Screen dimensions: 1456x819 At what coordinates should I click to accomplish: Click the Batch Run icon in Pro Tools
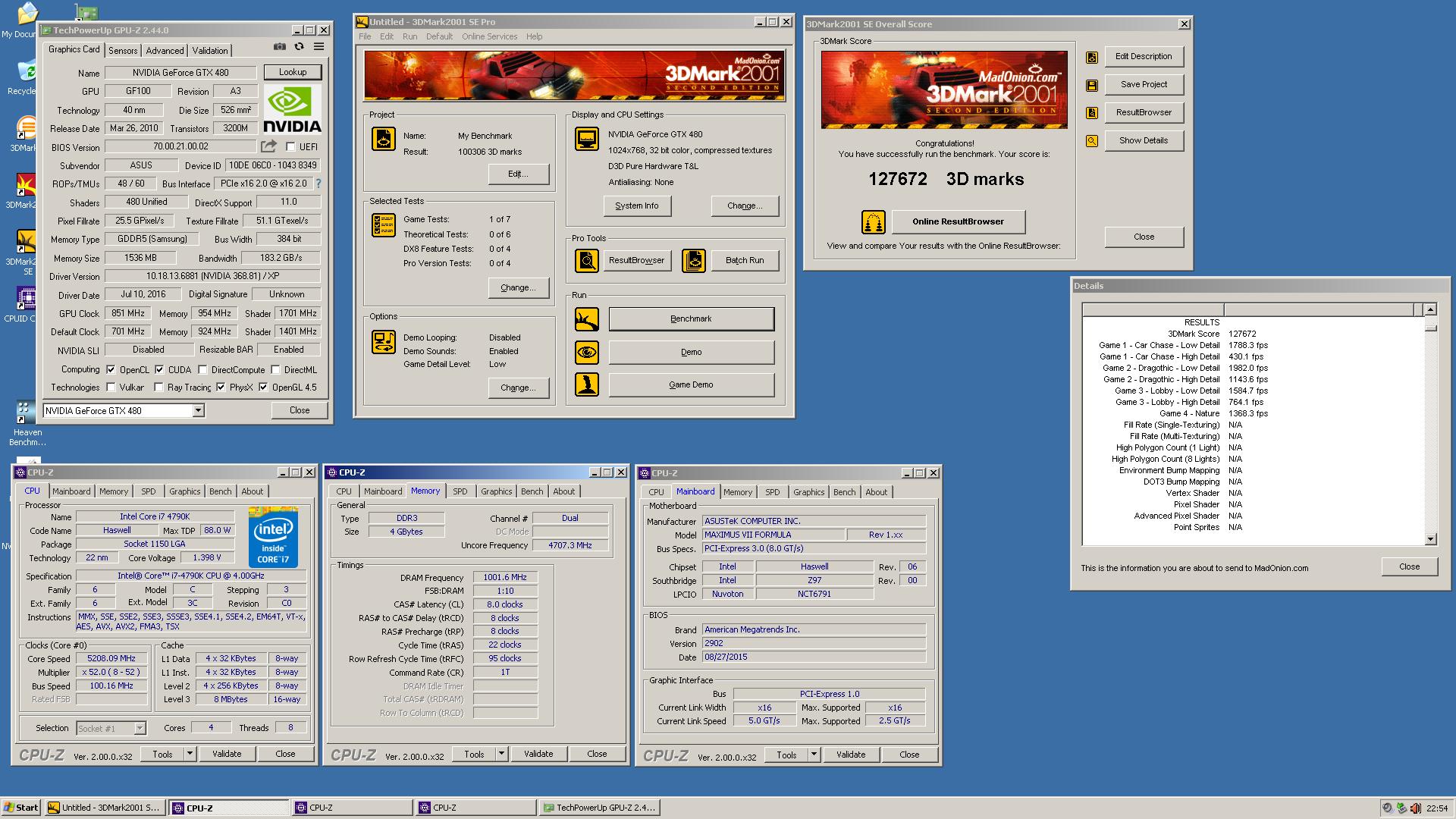(694, 260)
